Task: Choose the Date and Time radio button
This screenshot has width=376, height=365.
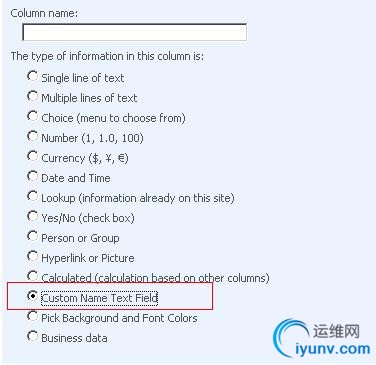Action: point(32,176)
